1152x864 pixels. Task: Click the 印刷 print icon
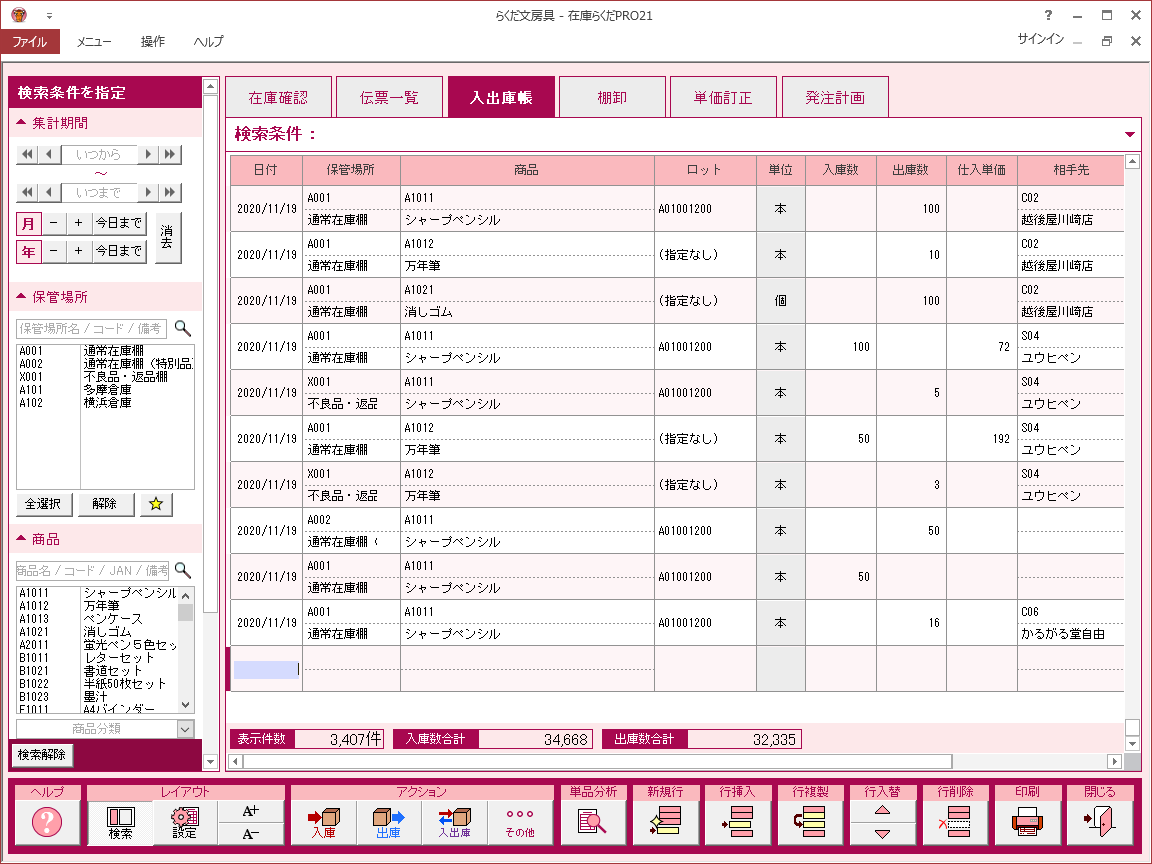pyautogui.click(x=1027, y=823)
